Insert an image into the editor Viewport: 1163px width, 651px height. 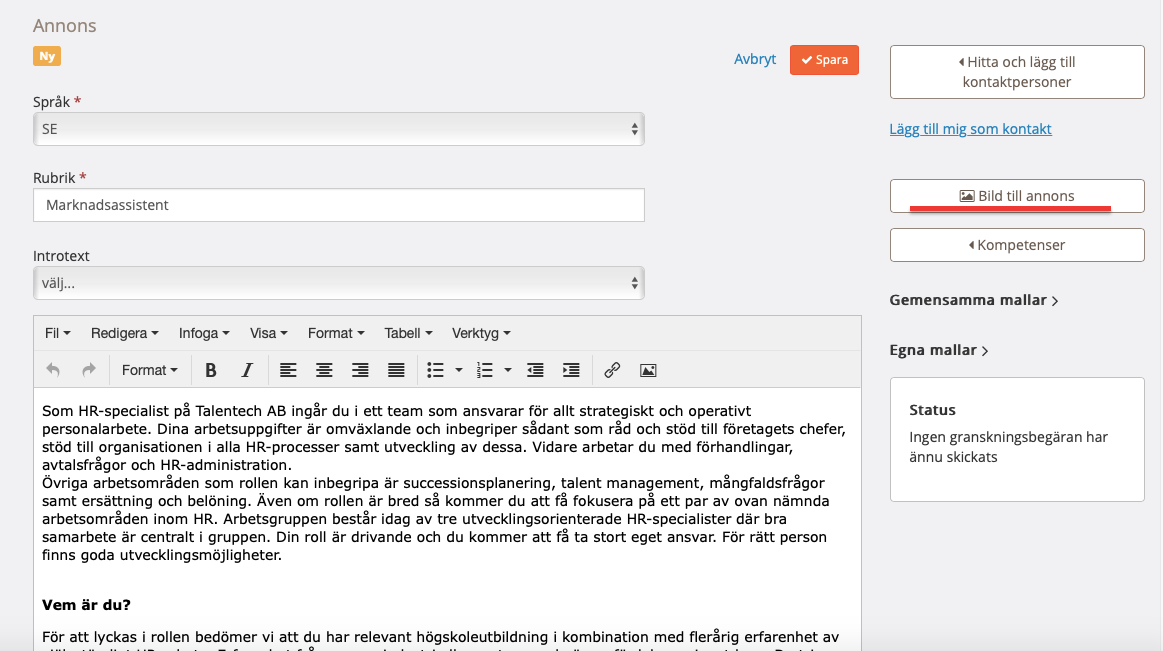tap(648, 370)
